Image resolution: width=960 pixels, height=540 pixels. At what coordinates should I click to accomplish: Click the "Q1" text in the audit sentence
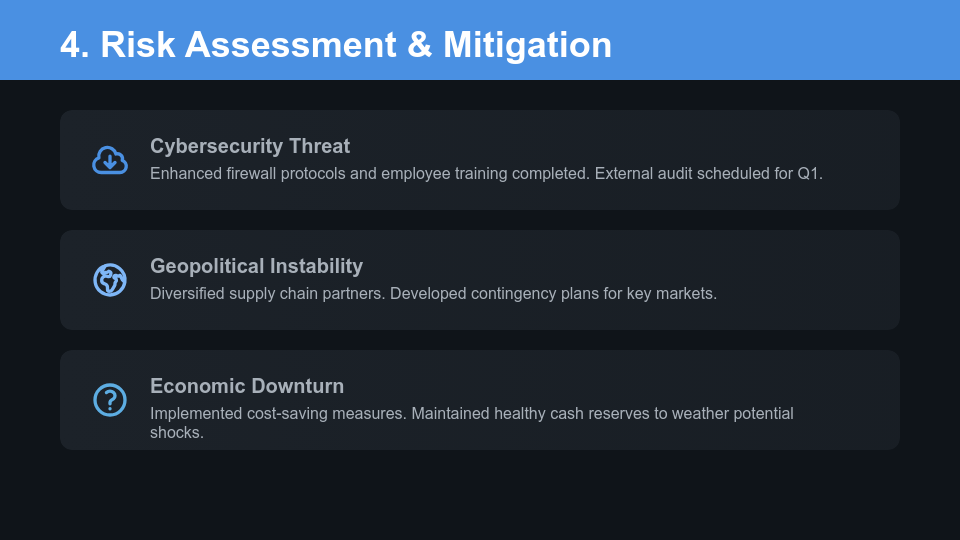[808, 173]
